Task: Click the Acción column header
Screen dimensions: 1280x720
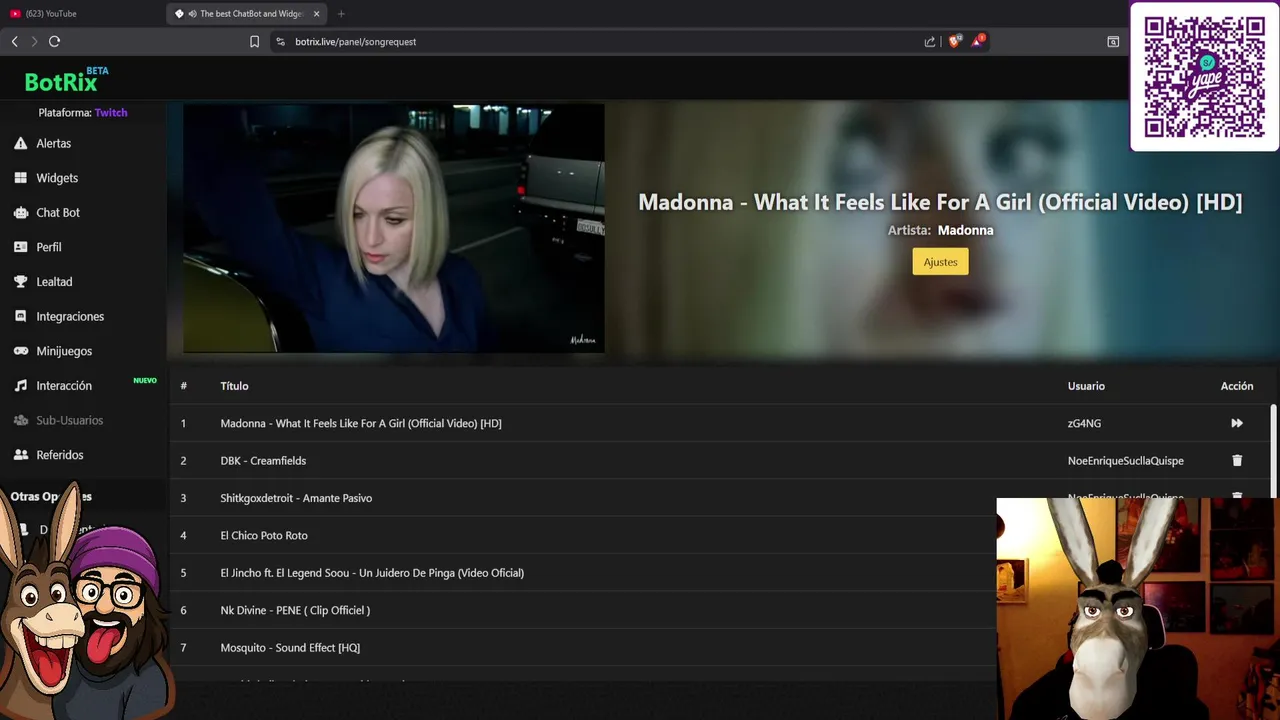Action: (1237, 386)
